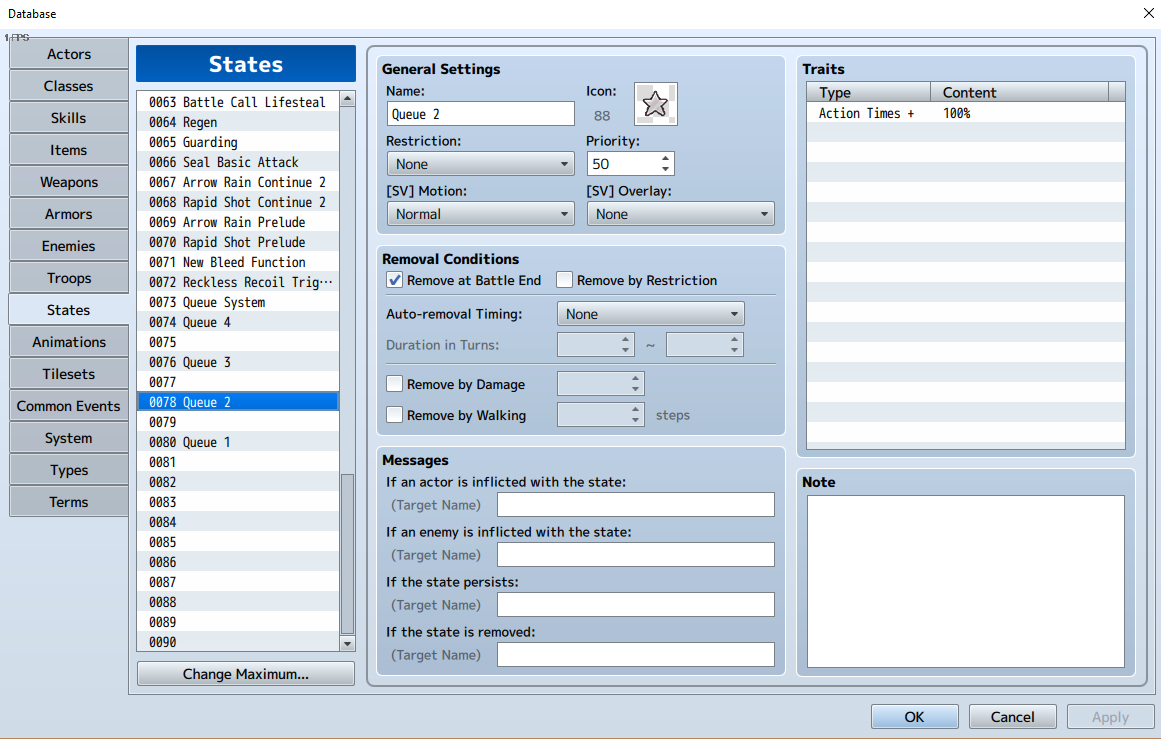Switch to the Terms tab
This screenshot has height=739, width=1161.
point(69,502)
